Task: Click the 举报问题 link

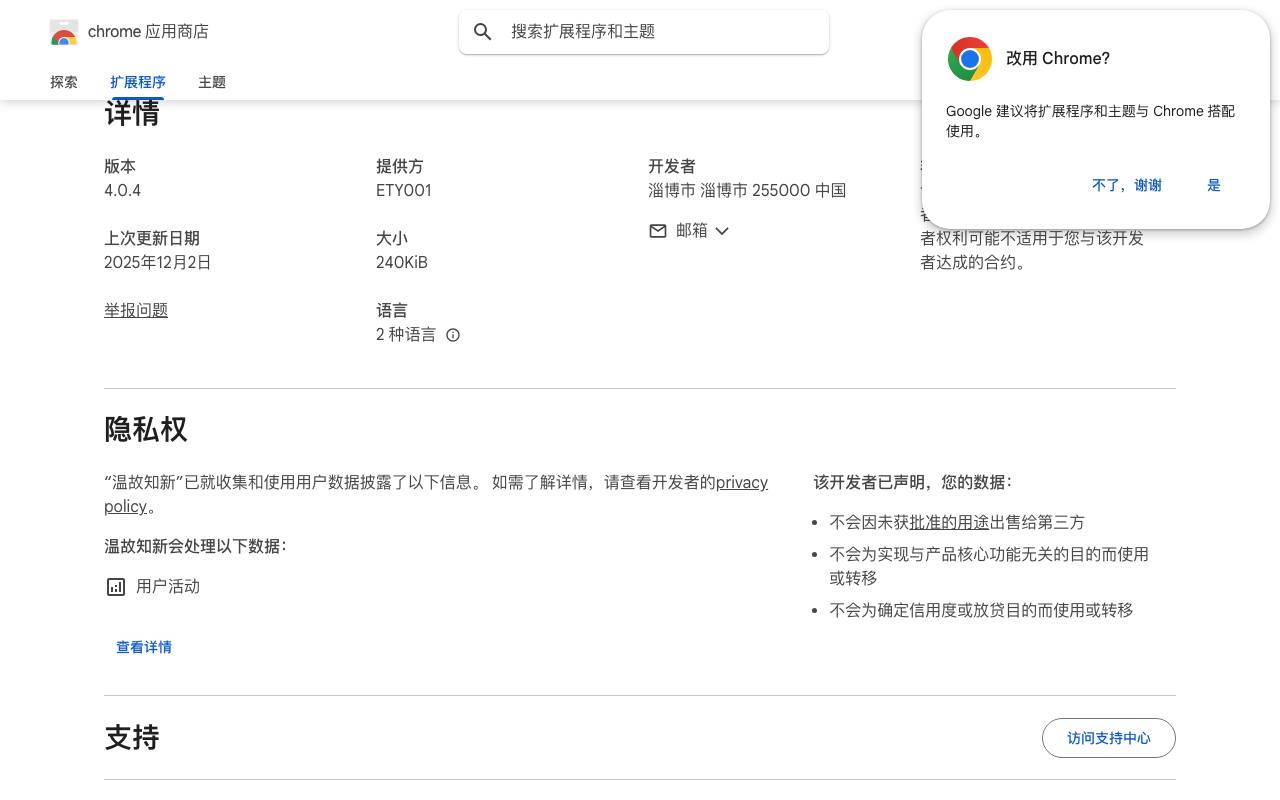Action: pos(136,311)
